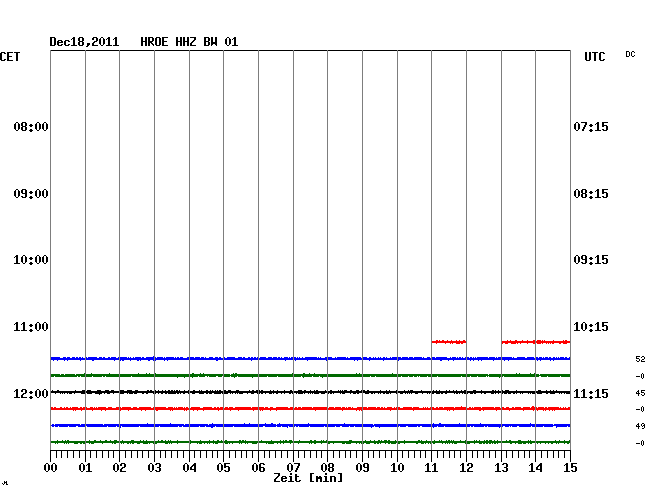Click the full-width red seismogram trace below 12:00
The height and width of the screenshot is (494, 650).
(x=310, y=409)
